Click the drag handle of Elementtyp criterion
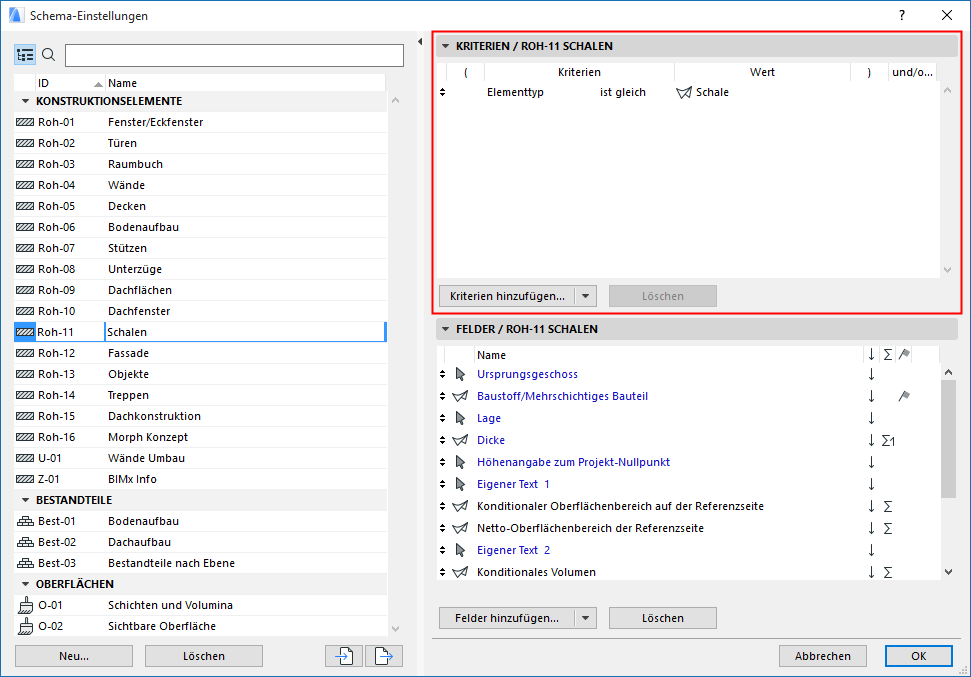 [442, 92]
